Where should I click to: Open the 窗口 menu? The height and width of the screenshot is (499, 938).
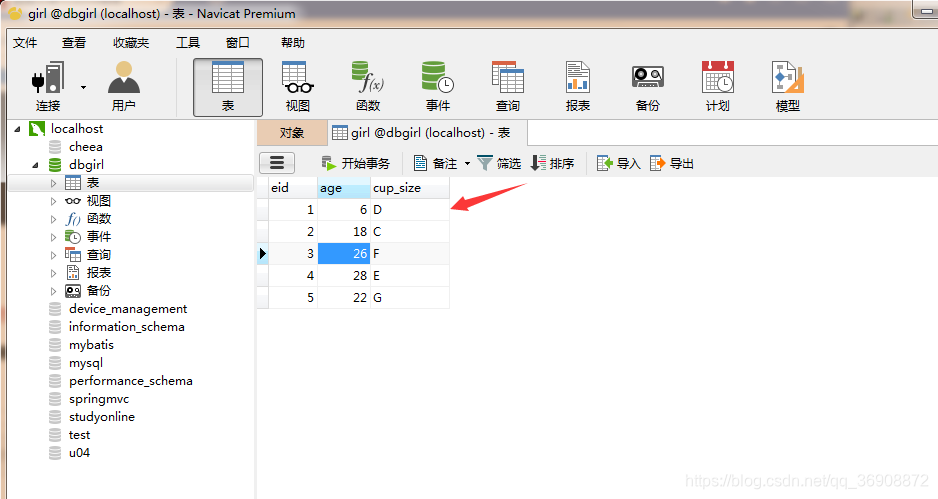click(x=237, y=42)
